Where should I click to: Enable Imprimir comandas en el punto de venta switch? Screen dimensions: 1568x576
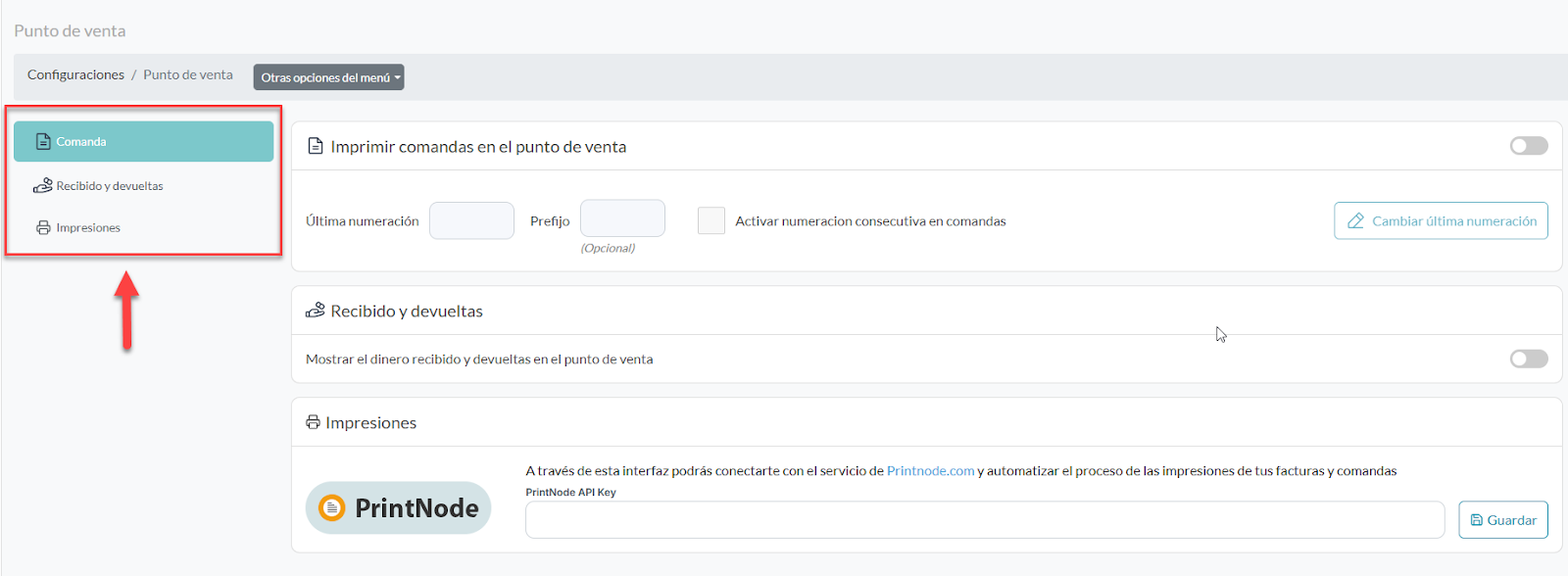click(x=1528, y=146)
